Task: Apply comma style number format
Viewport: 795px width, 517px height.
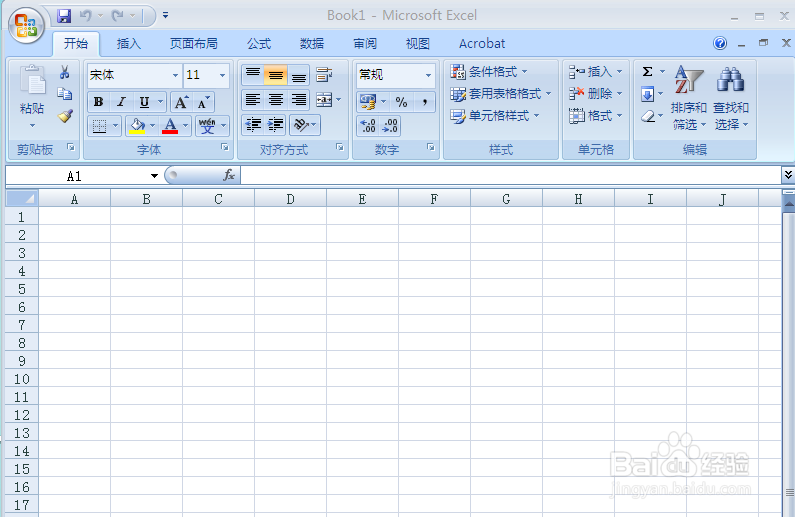Action: 424,102
